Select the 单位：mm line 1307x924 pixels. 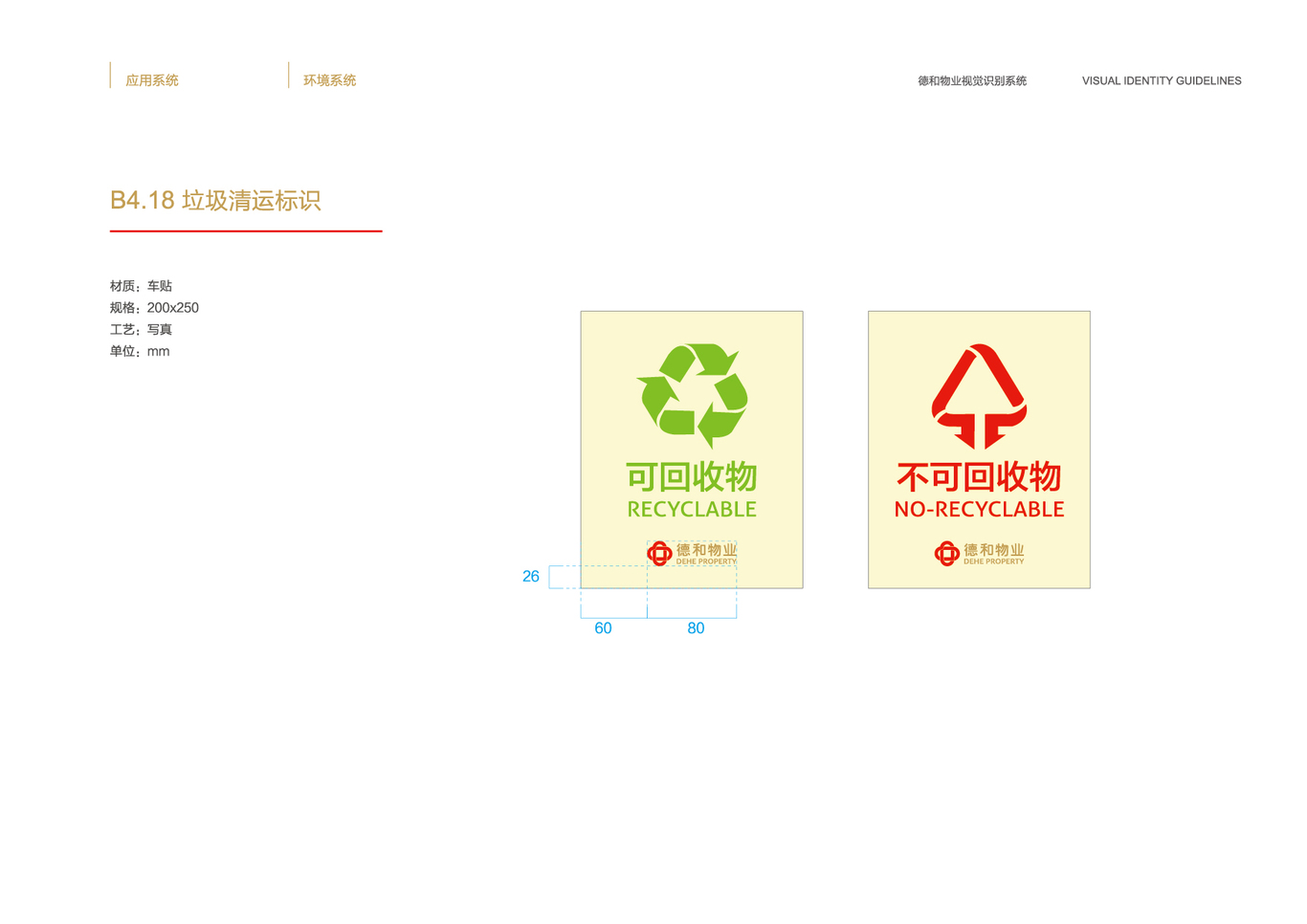pyautogui.click(x=140, y=351)
